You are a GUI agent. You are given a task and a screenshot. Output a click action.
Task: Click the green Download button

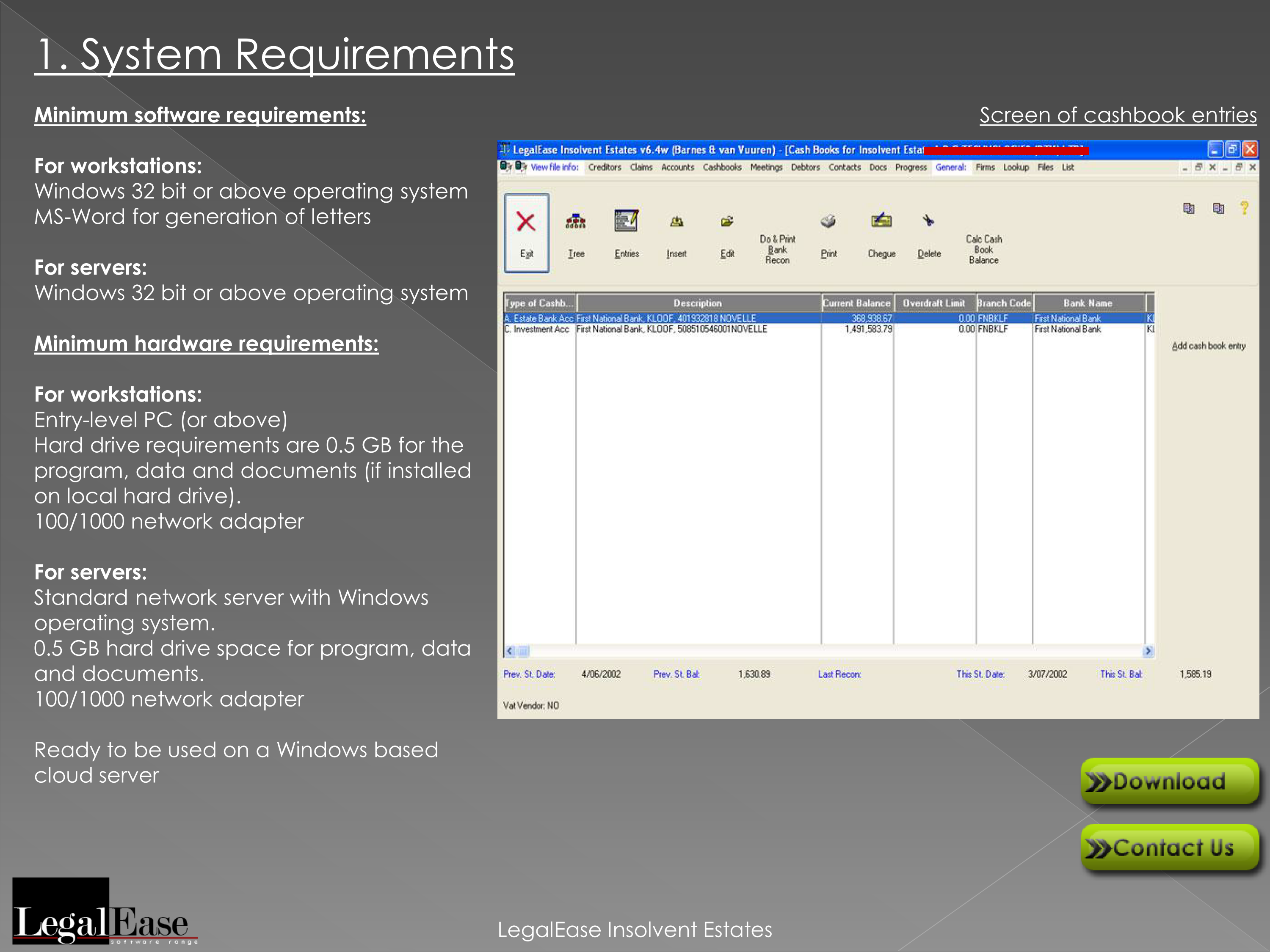click(1169, 780)
